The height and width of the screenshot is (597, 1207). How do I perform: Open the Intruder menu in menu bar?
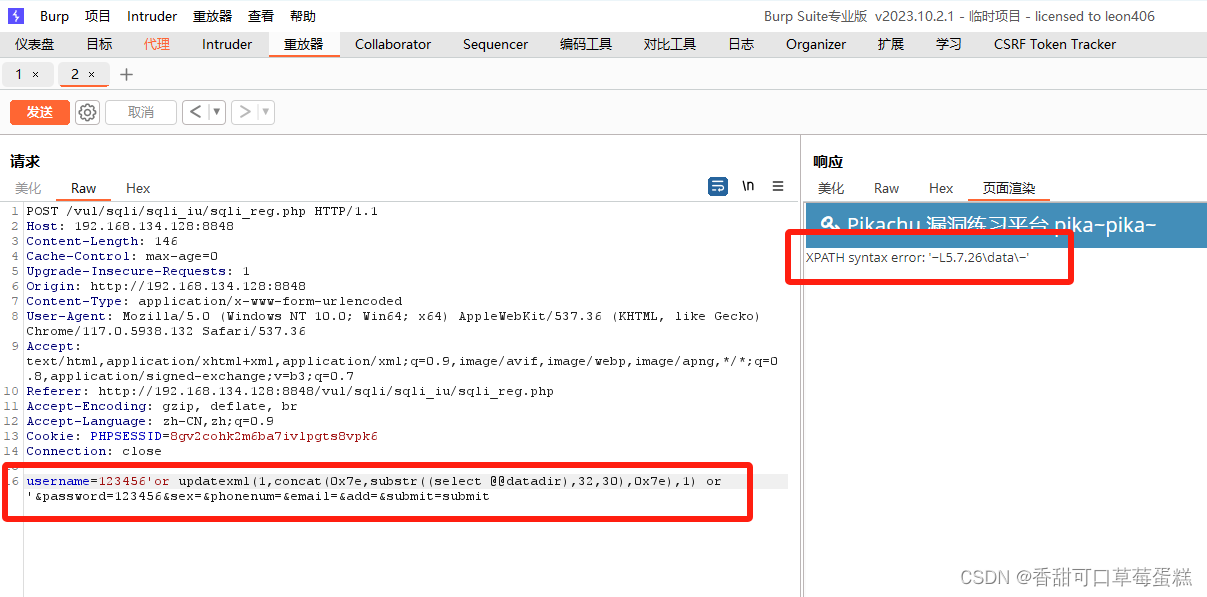(x=152, y=16)
